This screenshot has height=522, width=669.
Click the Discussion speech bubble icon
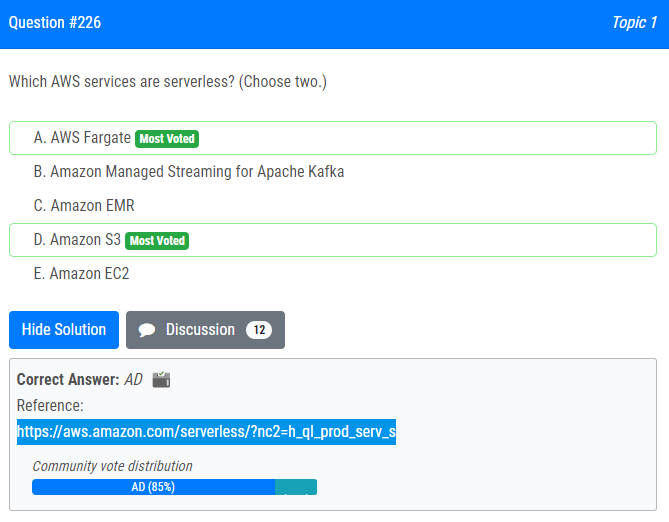coord(147,330)
